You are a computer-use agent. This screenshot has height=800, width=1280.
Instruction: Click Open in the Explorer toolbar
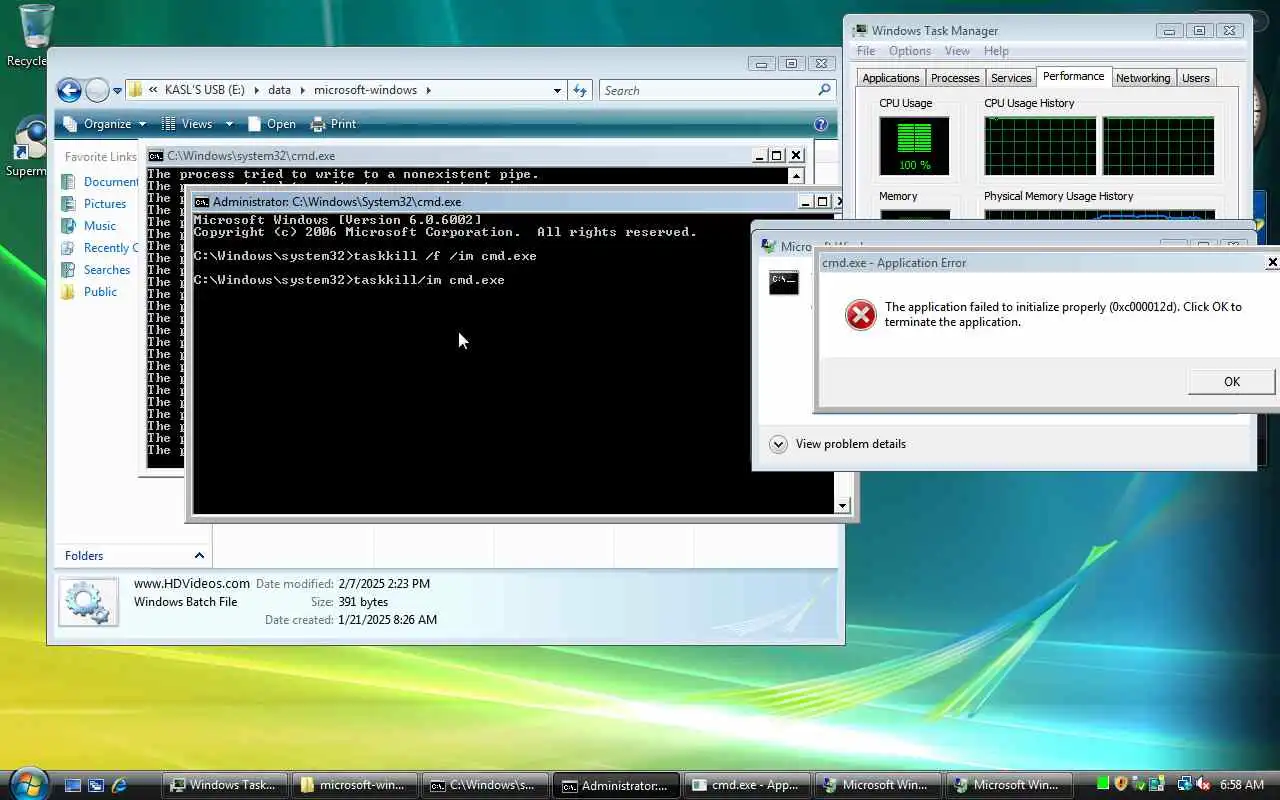tap(271, 124)
